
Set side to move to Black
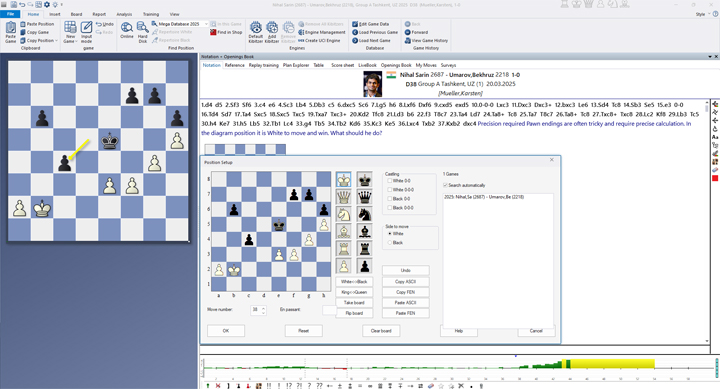point(390,242)
